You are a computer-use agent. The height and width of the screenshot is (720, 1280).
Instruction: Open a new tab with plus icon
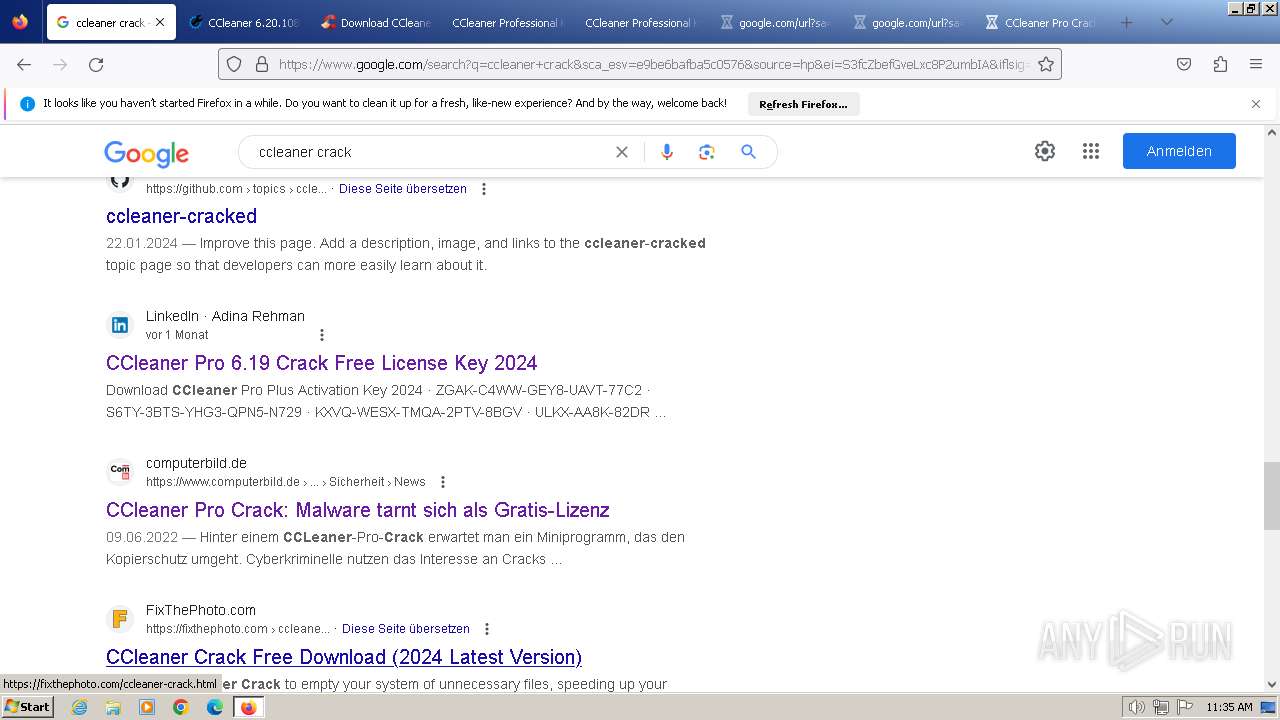[x=1127, y=22]
